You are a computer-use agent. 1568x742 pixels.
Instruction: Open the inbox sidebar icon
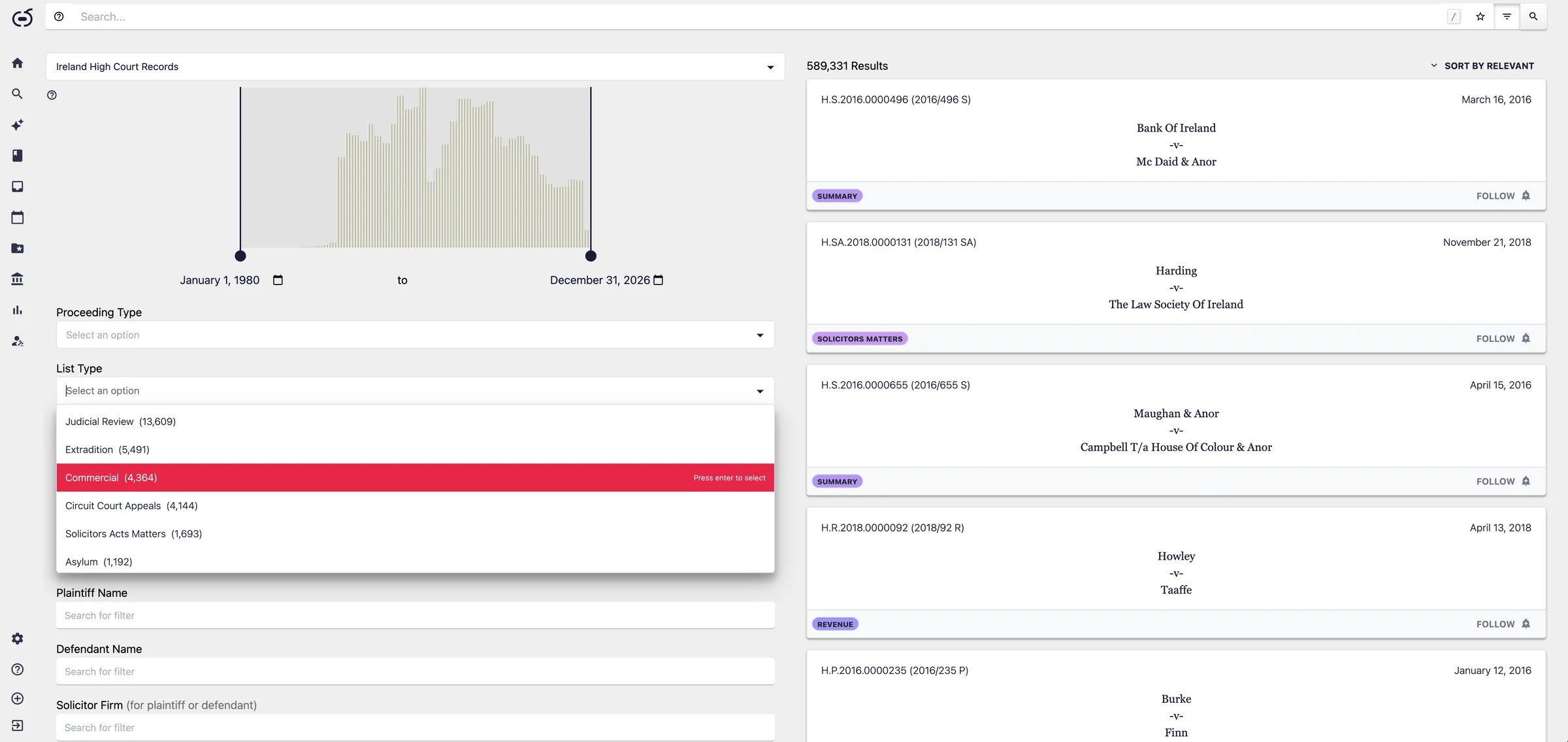(x=18, y=187)
